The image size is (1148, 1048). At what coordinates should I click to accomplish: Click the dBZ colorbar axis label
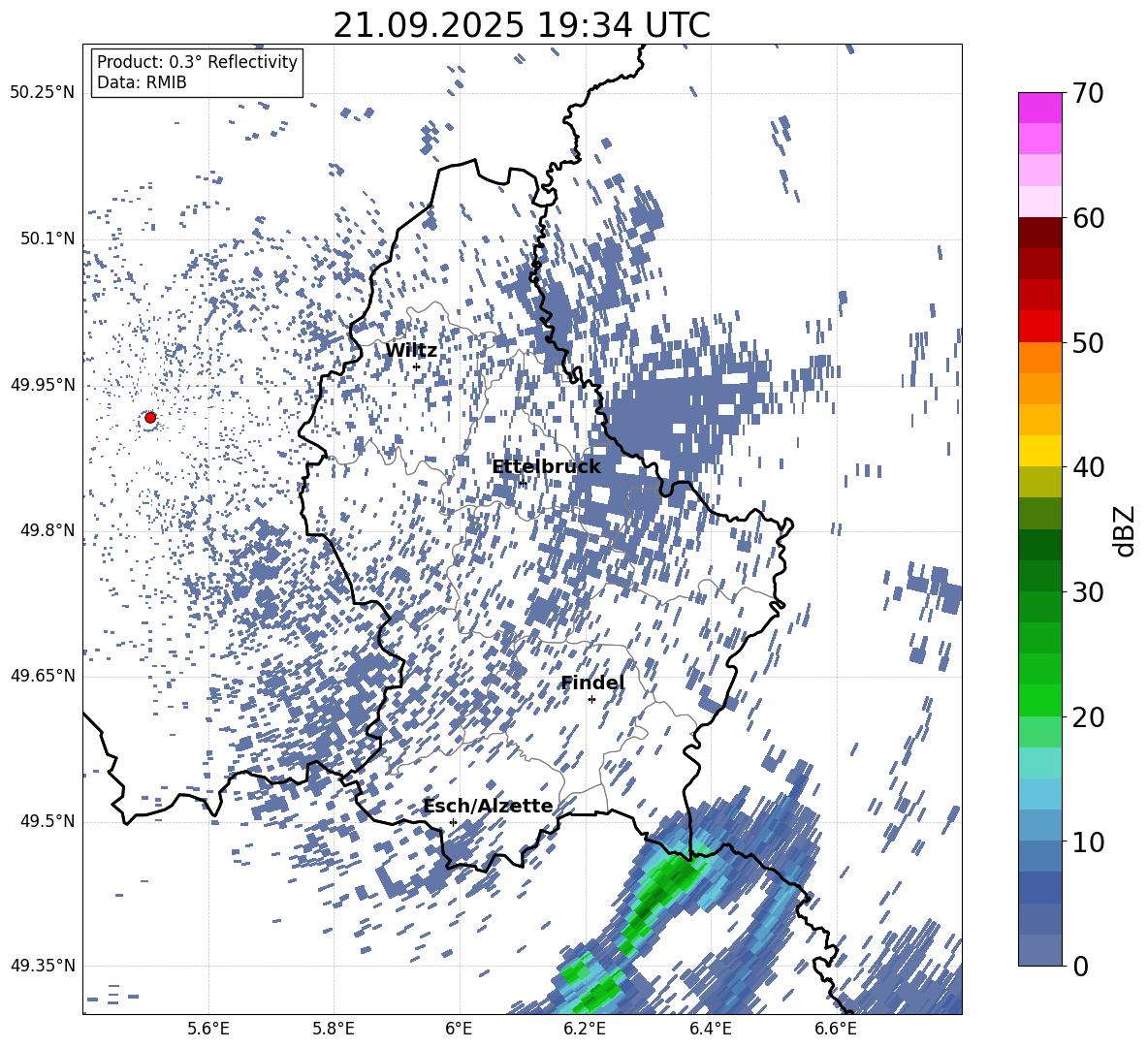(1124, 530)
